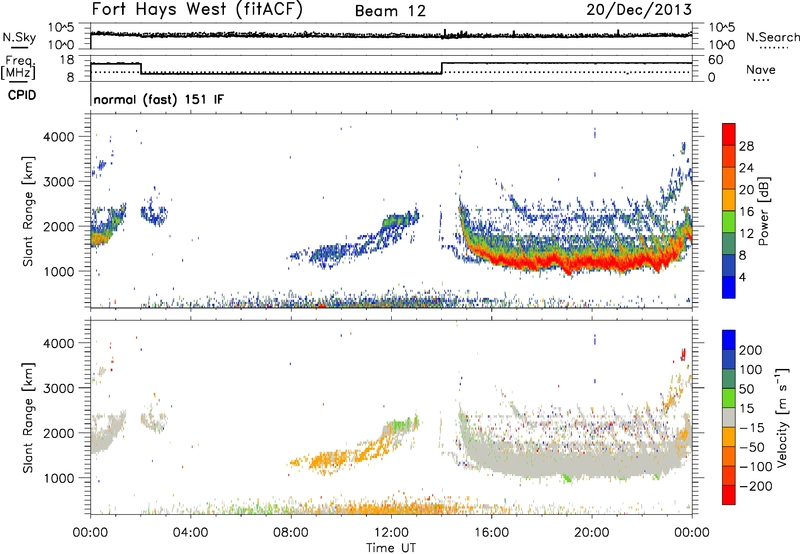Click the 'Fort Hays West (fitACF)' title
The width and height of the screenshot is (800, 554).
pos(196,9)
